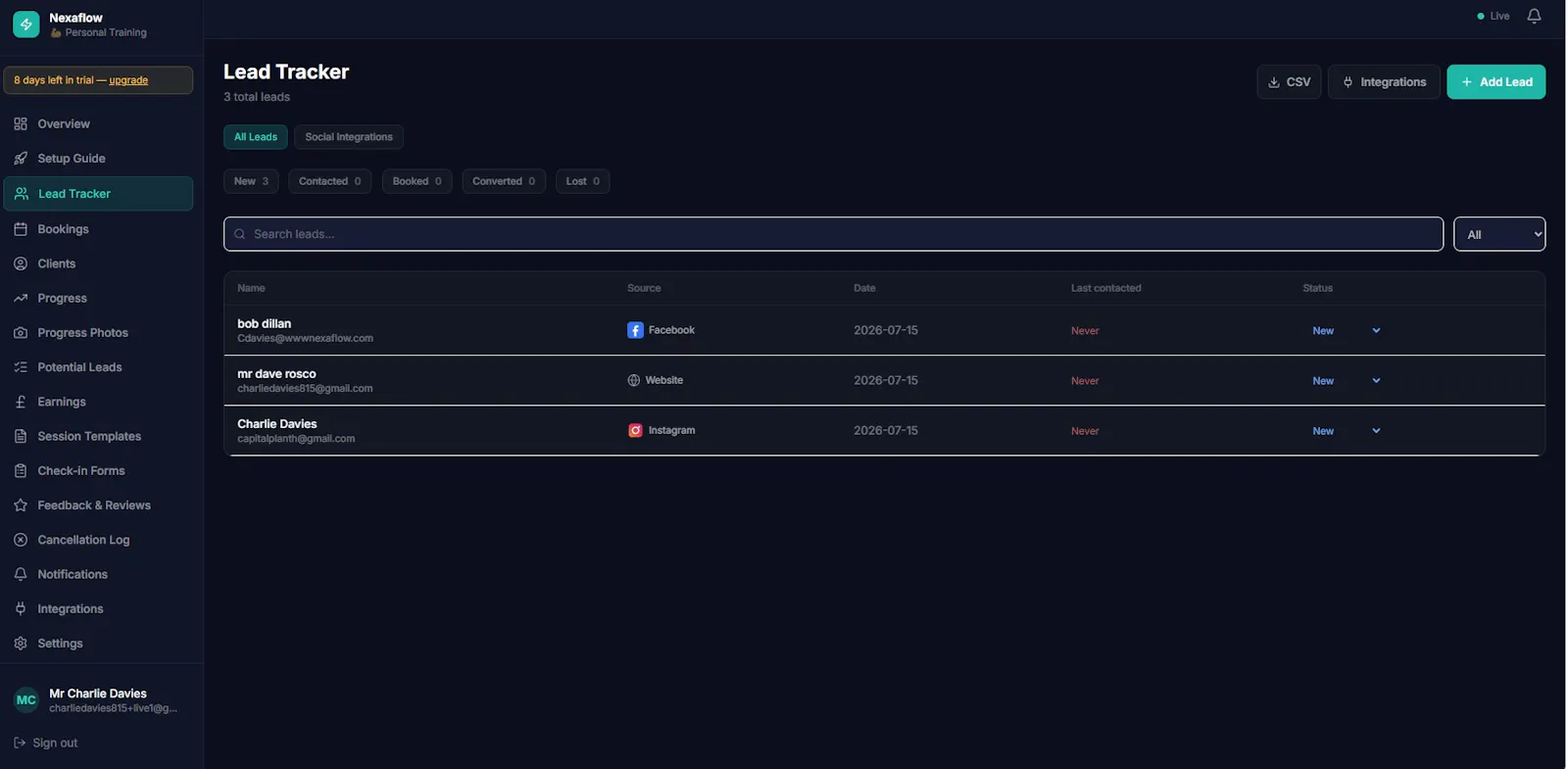Click the Earnings pound icon
Viewport: 1568px width, 769px height.
pos(21,402)
